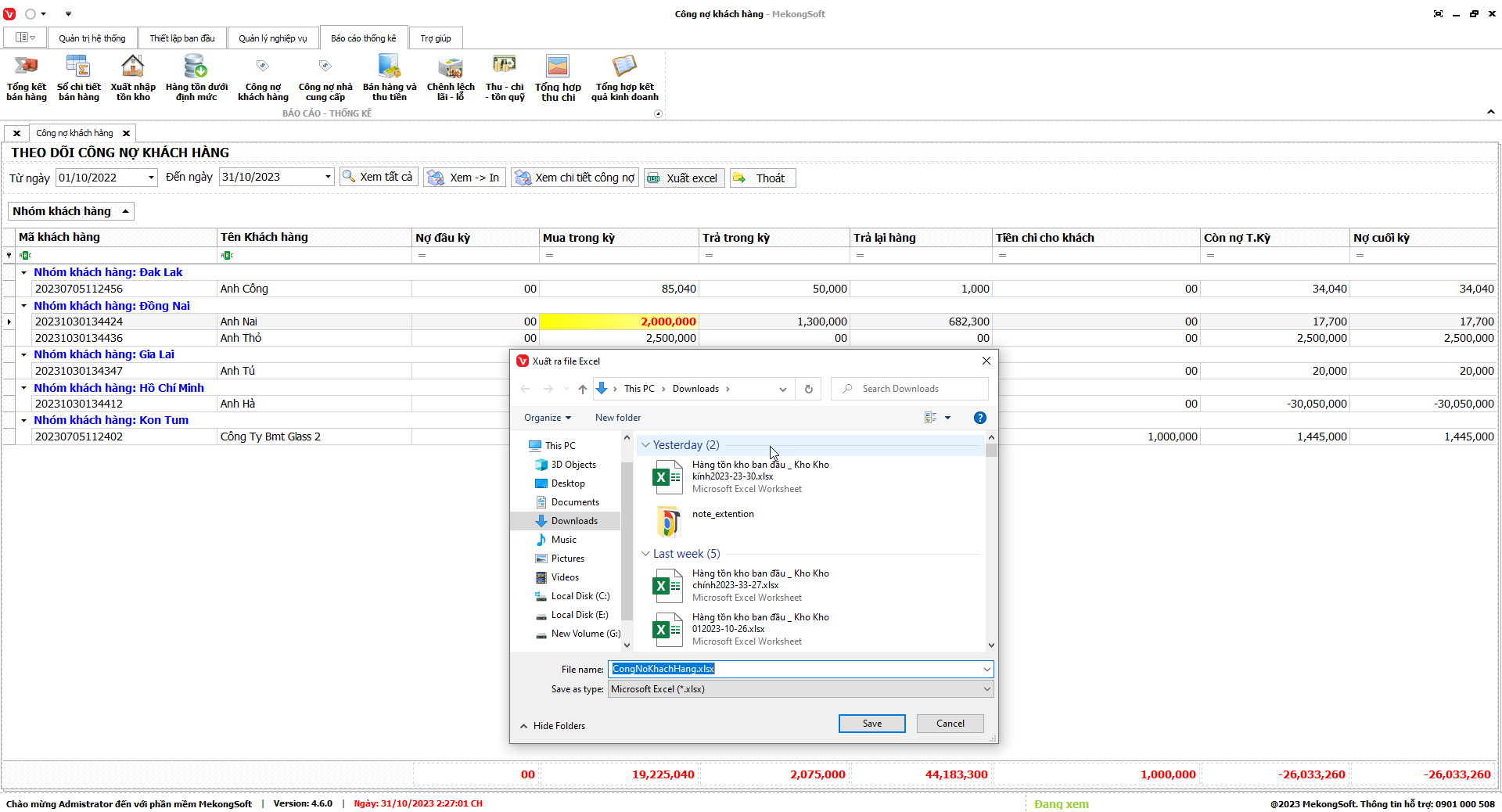The image size is (1502, 812).
Task: Click the help icon in save dialog
Action: coord(980,418)
